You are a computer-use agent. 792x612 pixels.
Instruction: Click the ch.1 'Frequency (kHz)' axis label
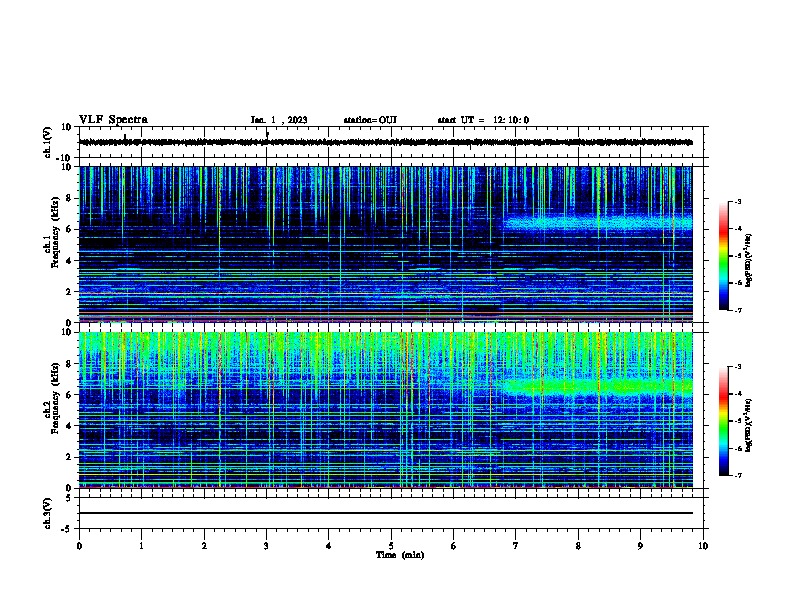(x=55, y=232)
